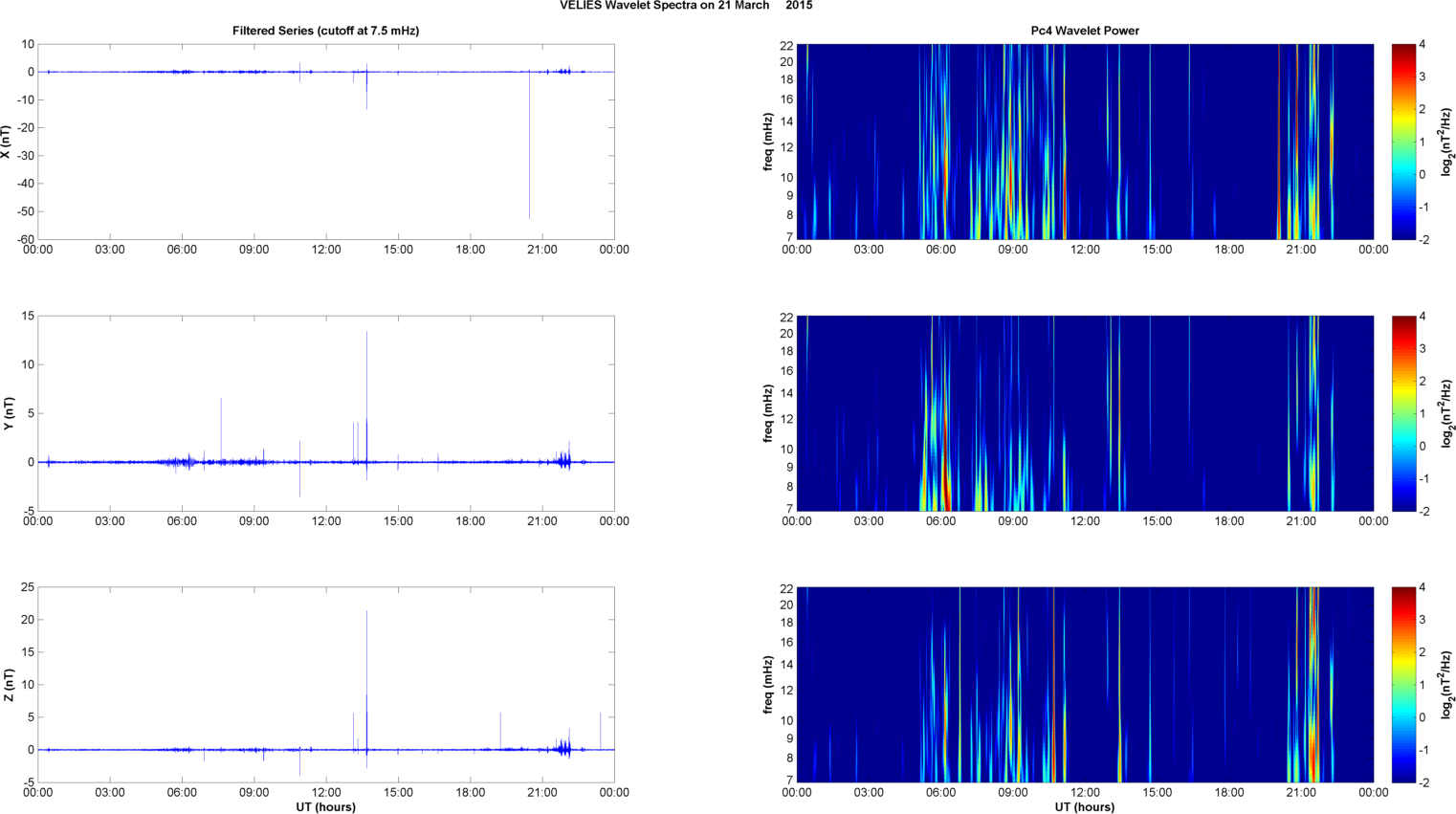Click UT (hours) label under Z series plot
The image size is (1456, 814).
pos(325,806)
